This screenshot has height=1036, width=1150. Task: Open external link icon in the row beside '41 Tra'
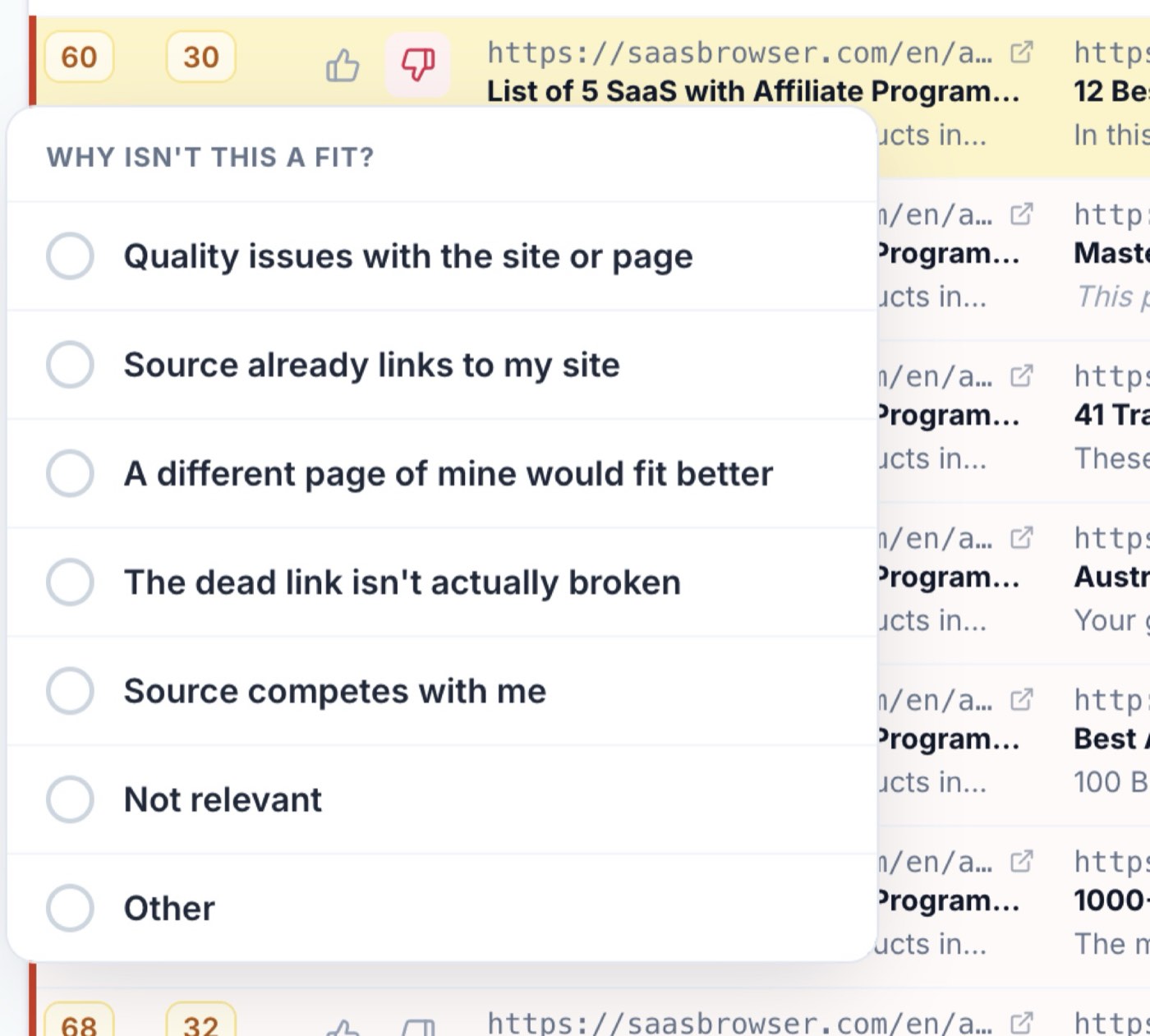point(1021,376)
